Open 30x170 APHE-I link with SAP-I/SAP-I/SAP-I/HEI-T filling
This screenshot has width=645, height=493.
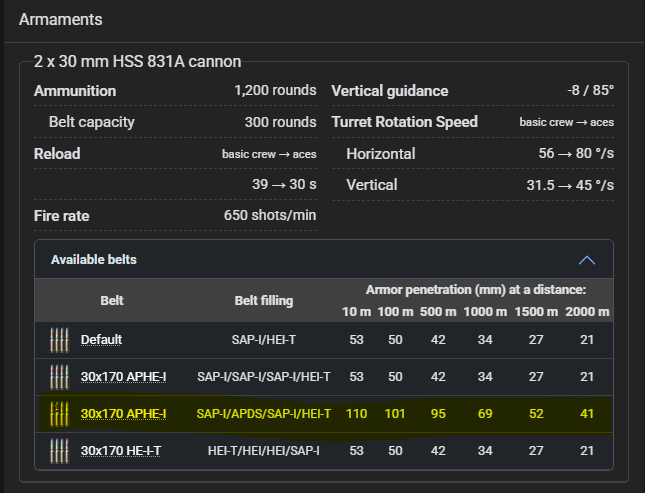123,377
